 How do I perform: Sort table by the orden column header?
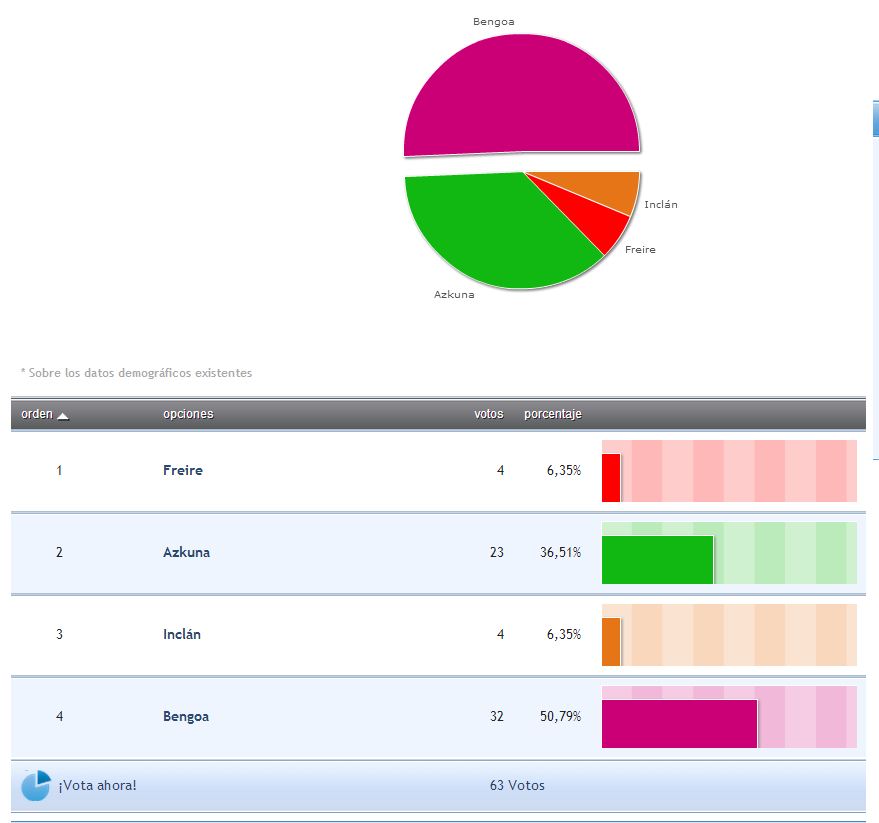37,414
